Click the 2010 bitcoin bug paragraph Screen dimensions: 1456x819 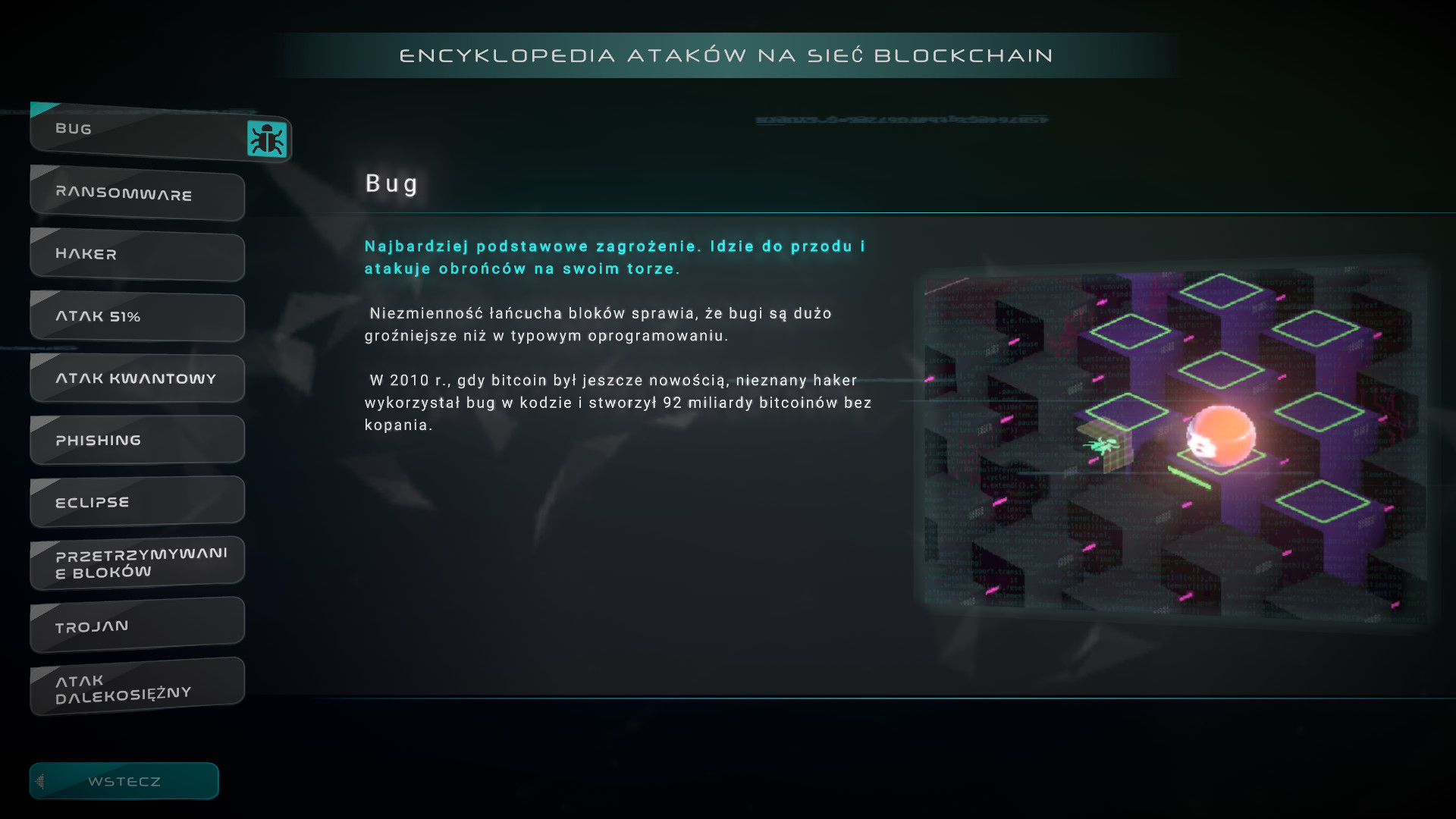coord(618,403)
